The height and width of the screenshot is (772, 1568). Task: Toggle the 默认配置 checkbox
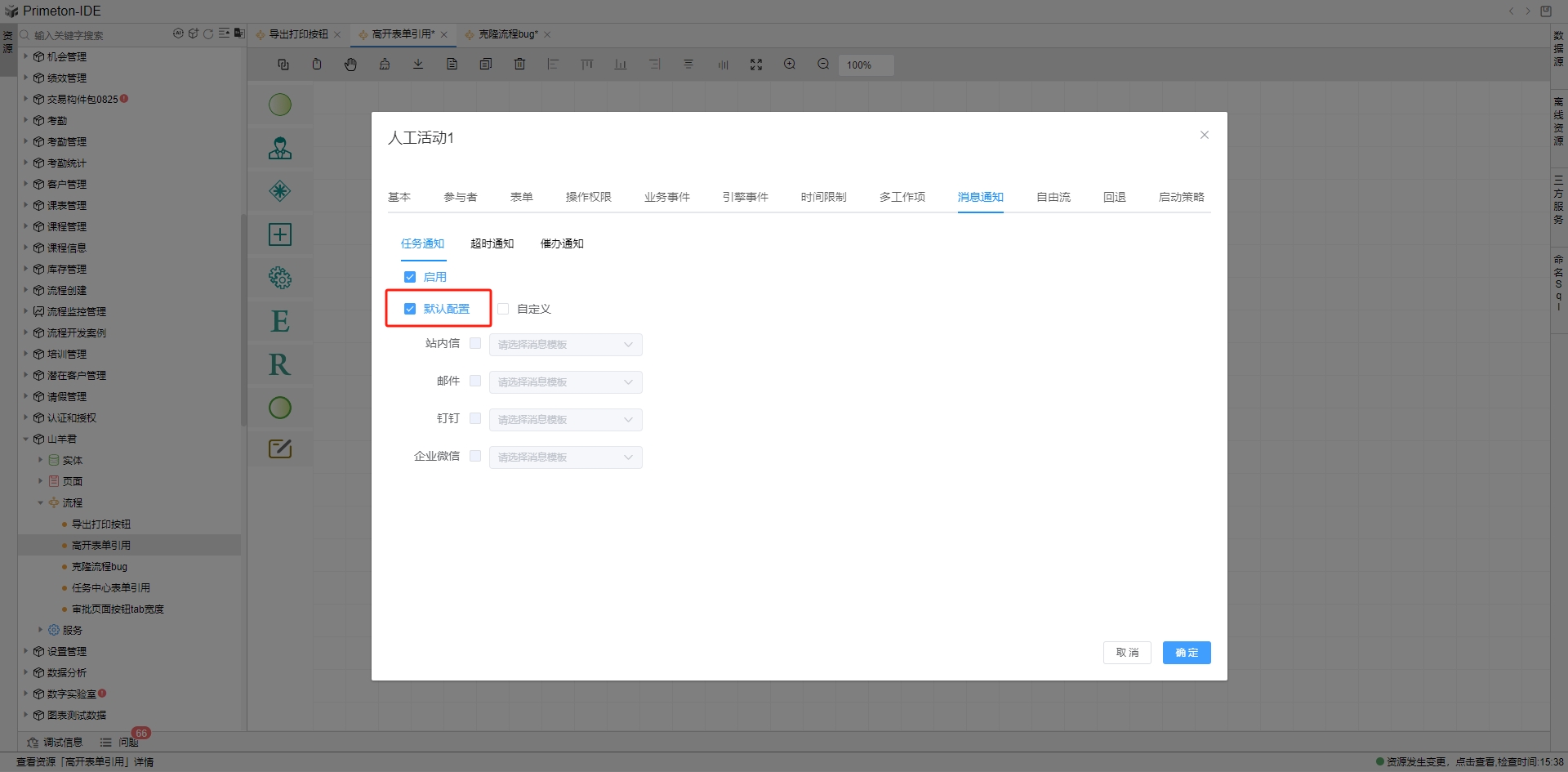410,309
